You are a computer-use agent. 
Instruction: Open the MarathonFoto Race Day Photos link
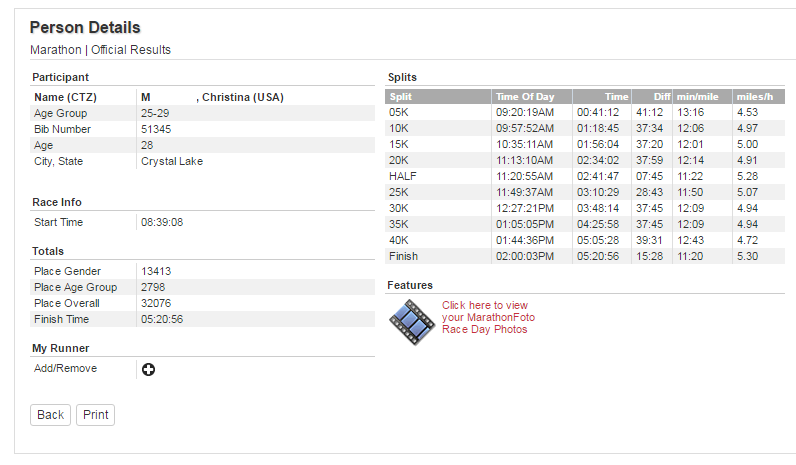click(488, 317)
